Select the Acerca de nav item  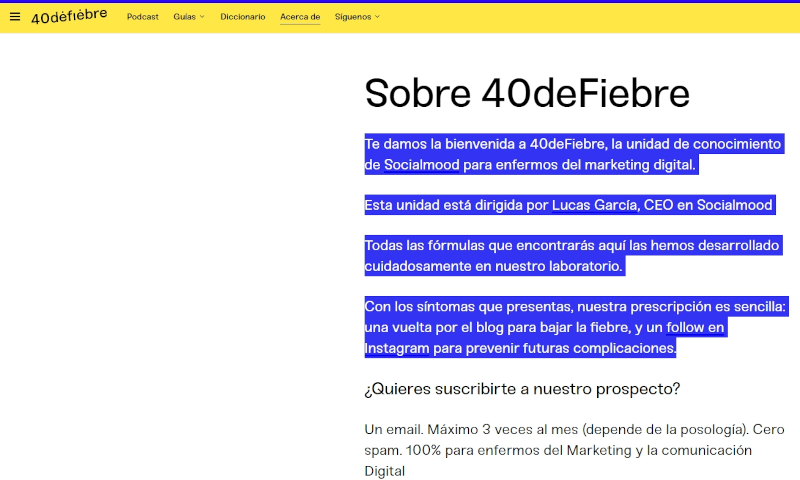[300, 17]
